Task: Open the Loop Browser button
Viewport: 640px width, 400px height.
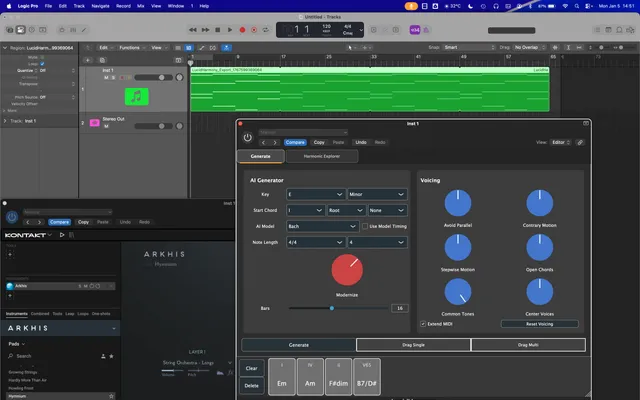Action: click(x=619, y=30)
